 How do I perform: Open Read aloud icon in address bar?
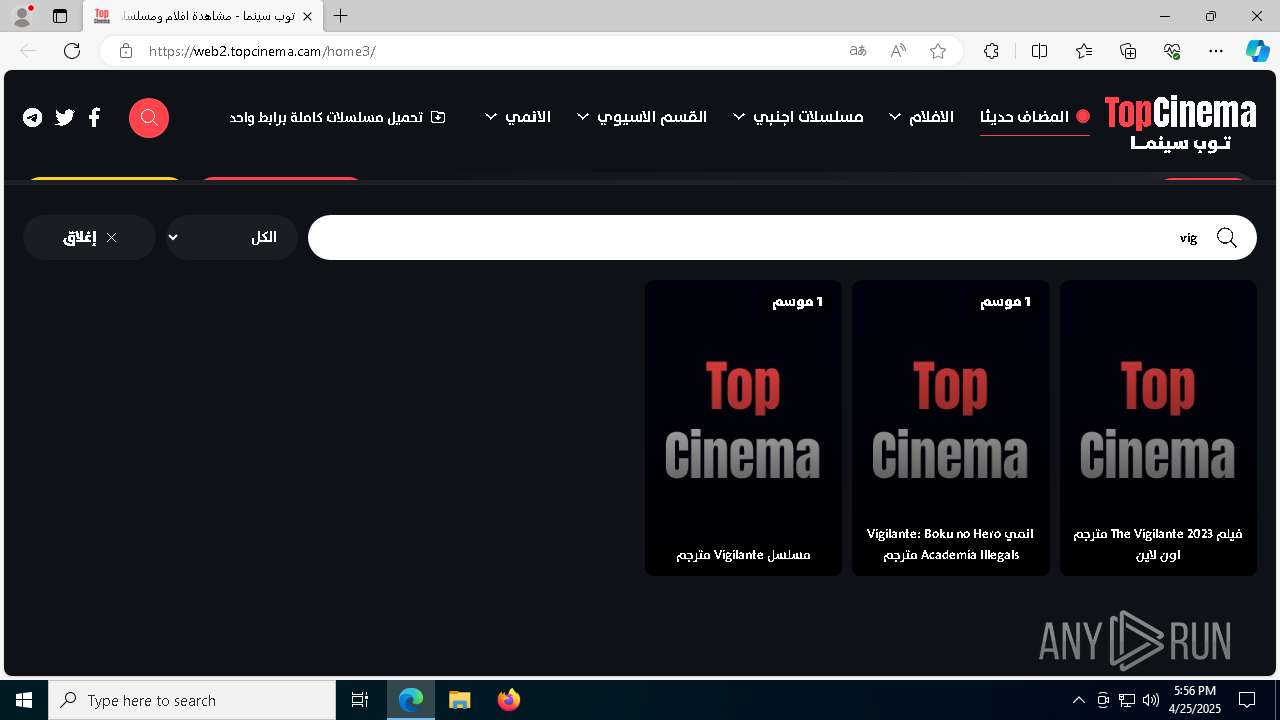click(898, 51)
